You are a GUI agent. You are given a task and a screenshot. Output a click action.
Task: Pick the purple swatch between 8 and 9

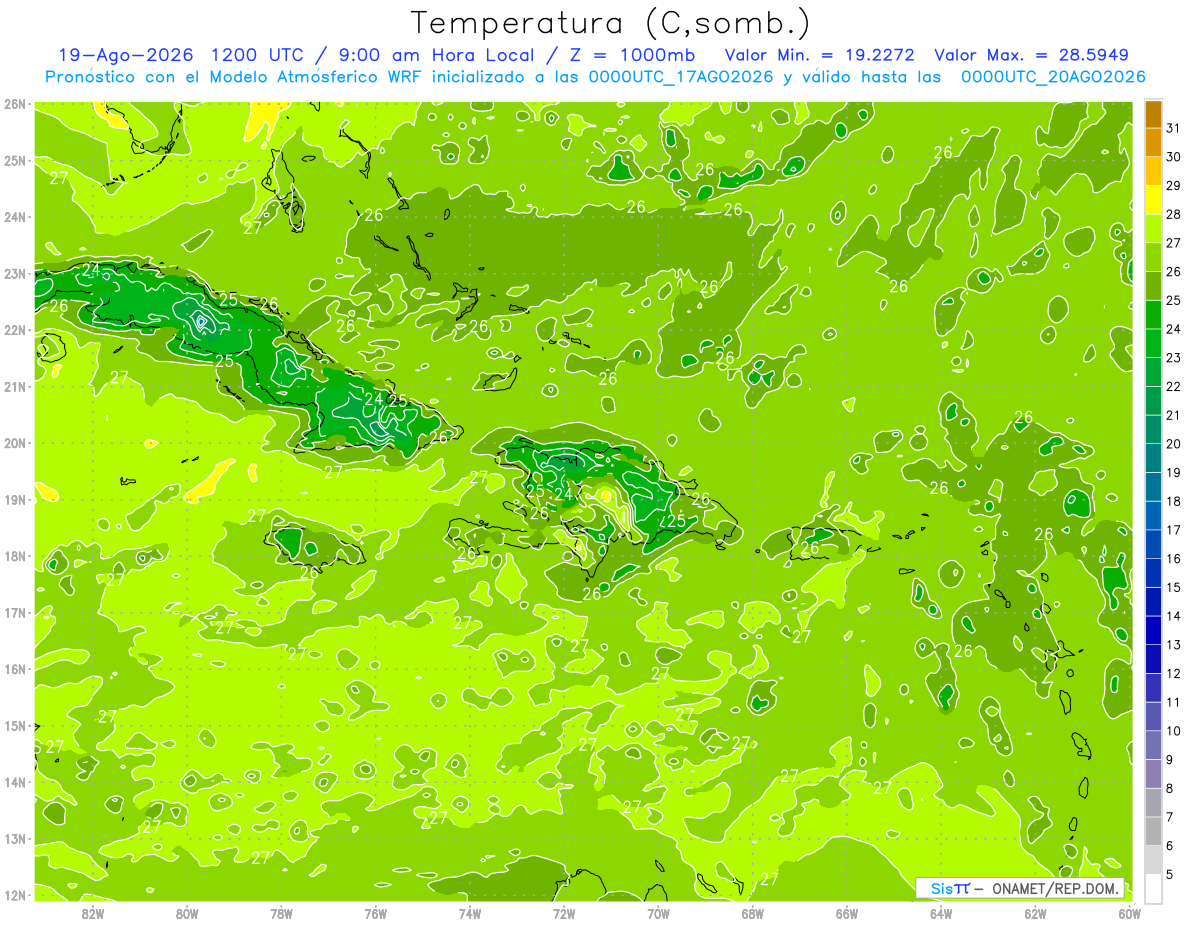1153,773
